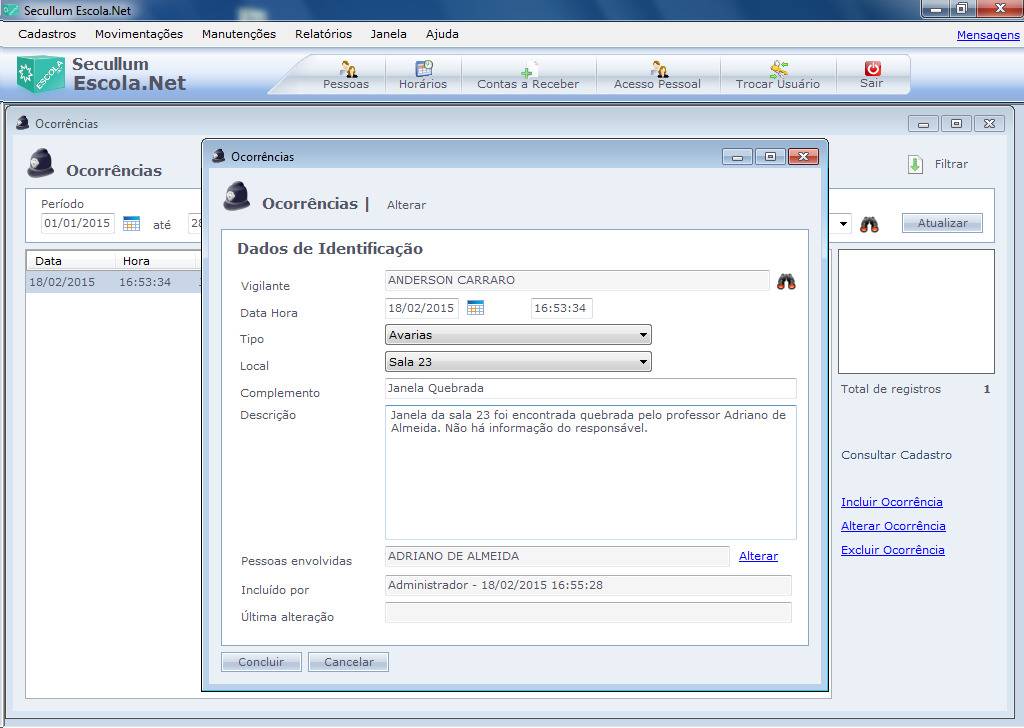The width and height of the screenshot is (1024, 728).
Task: Open the Mensagens link
Action: [x=988, y=35]
